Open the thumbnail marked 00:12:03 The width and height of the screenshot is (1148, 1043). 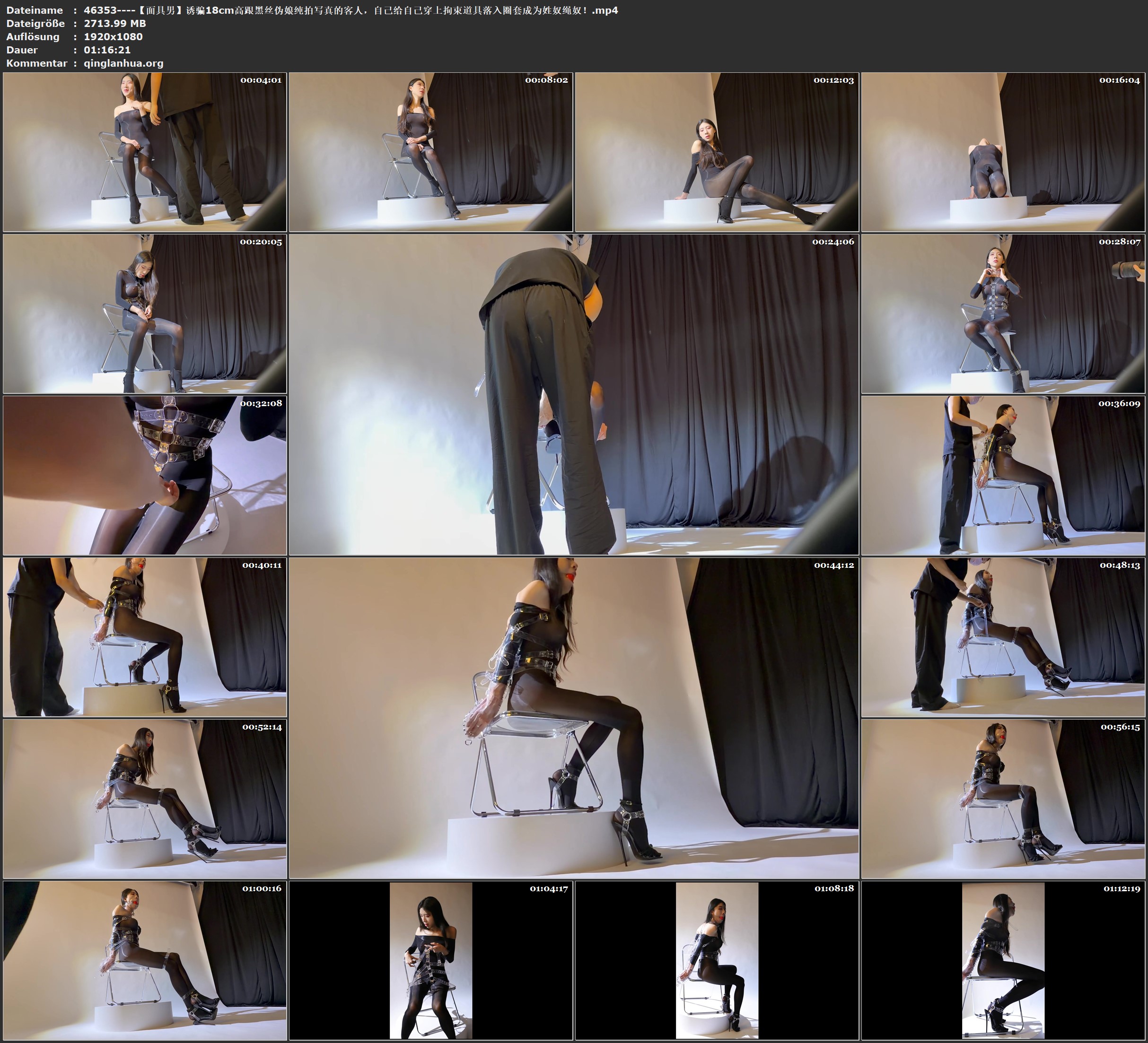click(x=716, y=152)
